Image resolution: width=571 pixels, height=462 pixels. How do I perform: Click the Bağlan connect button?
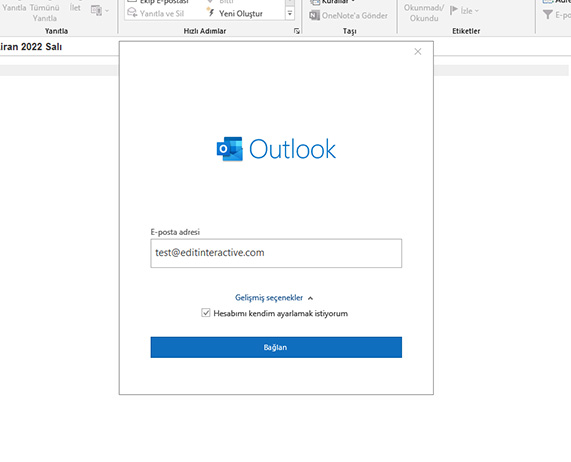pos(276,347)
